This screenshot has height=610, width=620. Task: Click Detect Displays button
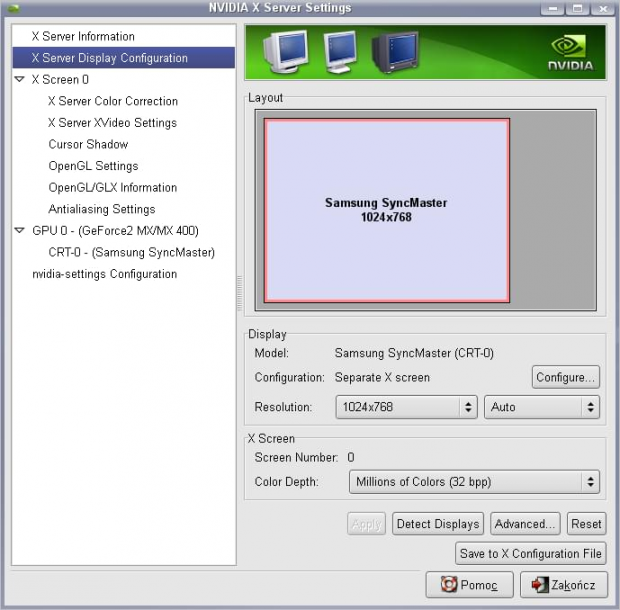pos(438,524)
